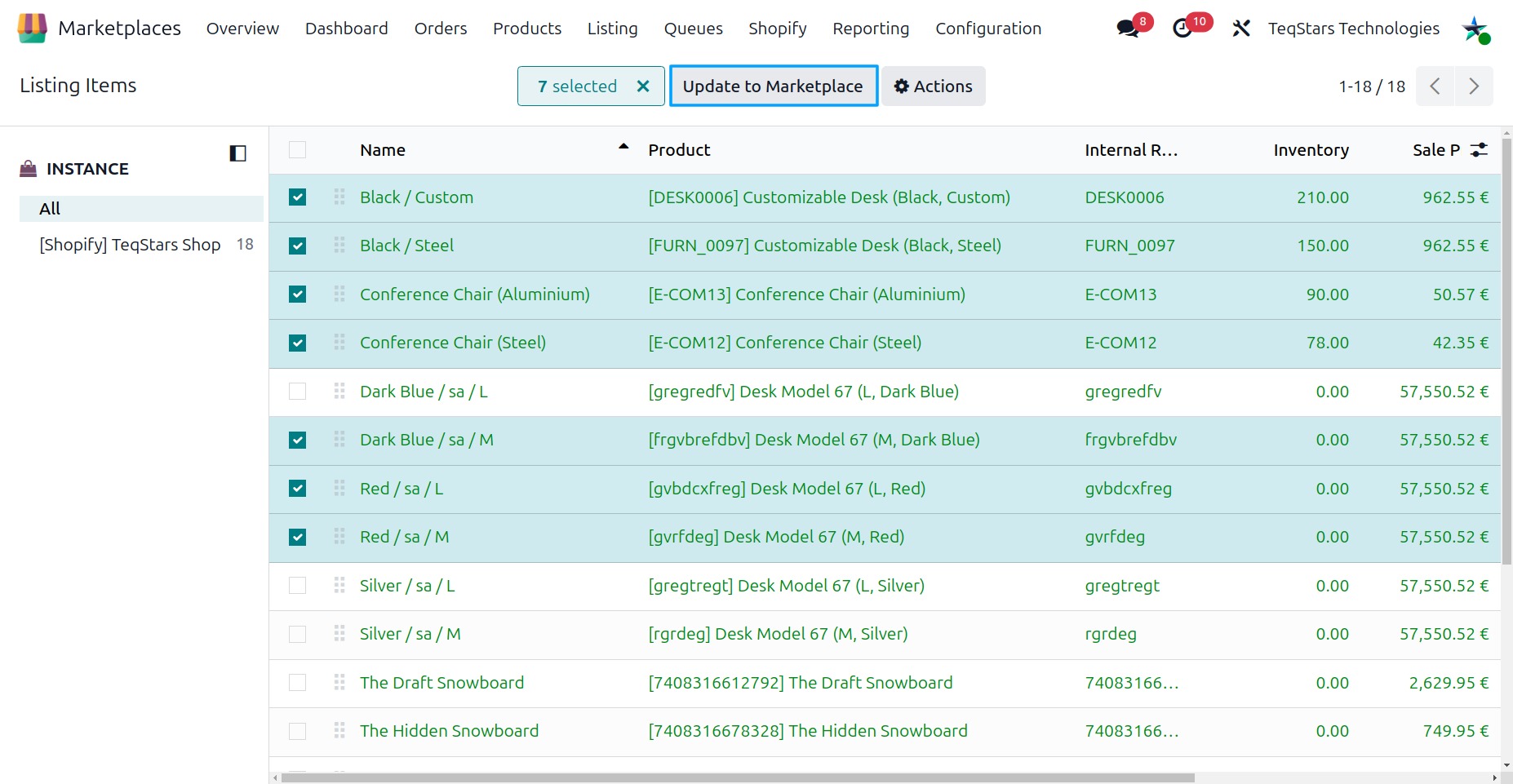Image resolution: width=1513 pixels, height=784 pixels.
Task: Check the Silver / sa / L row
Action: point(298,586)
